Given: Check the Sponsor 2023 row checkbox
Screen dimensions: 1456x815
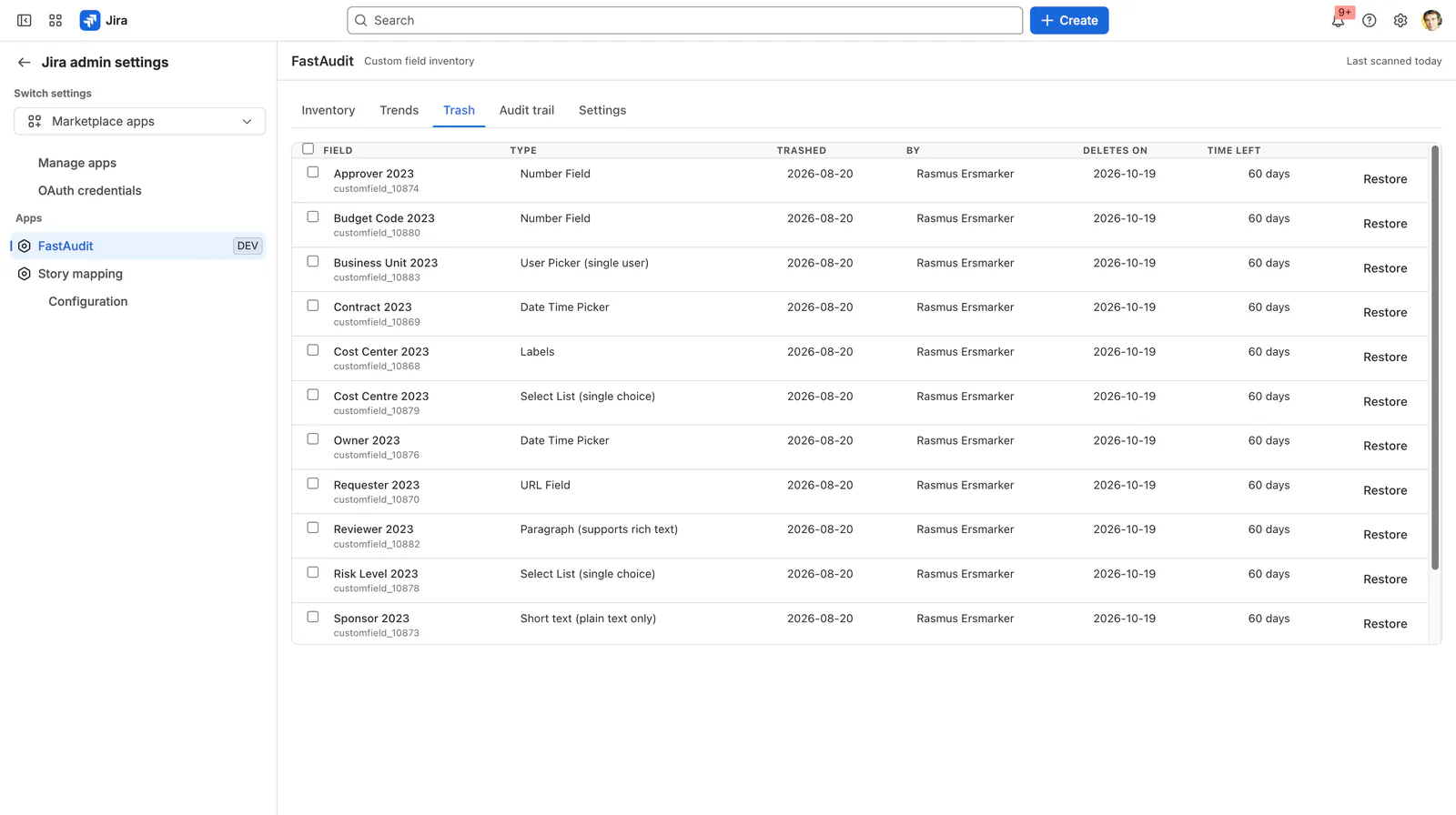Looking at the screenshot, I should tap(313, 617).
